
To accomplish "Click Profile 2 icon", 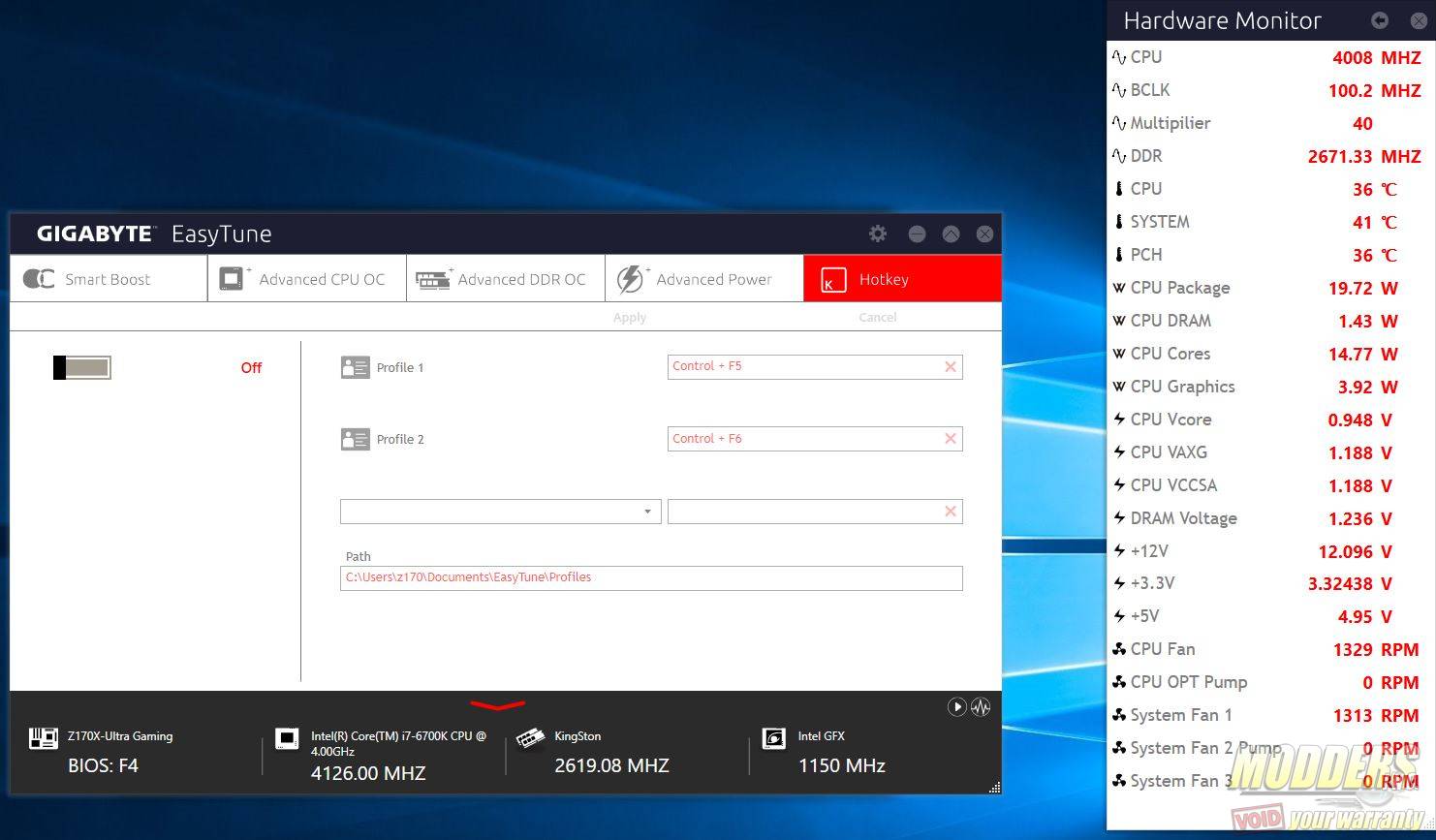I will [x=356, y=439].
